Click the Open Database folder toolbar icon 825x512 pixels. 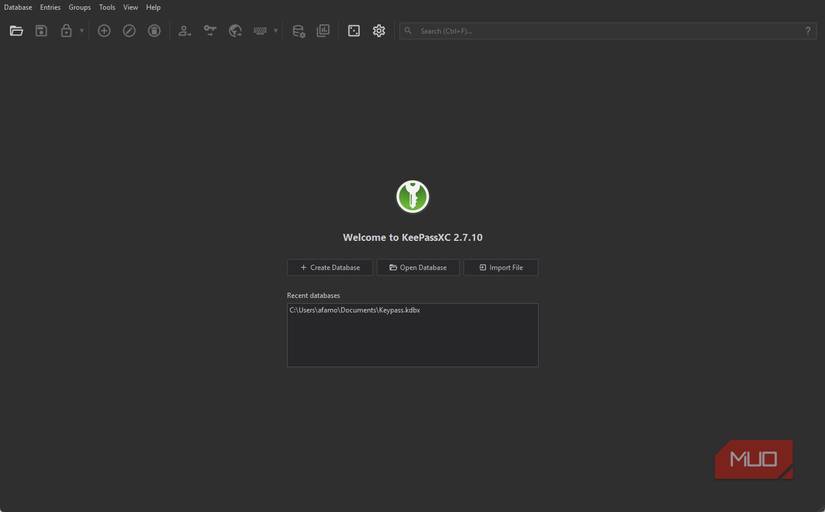[x=16, y=31]
